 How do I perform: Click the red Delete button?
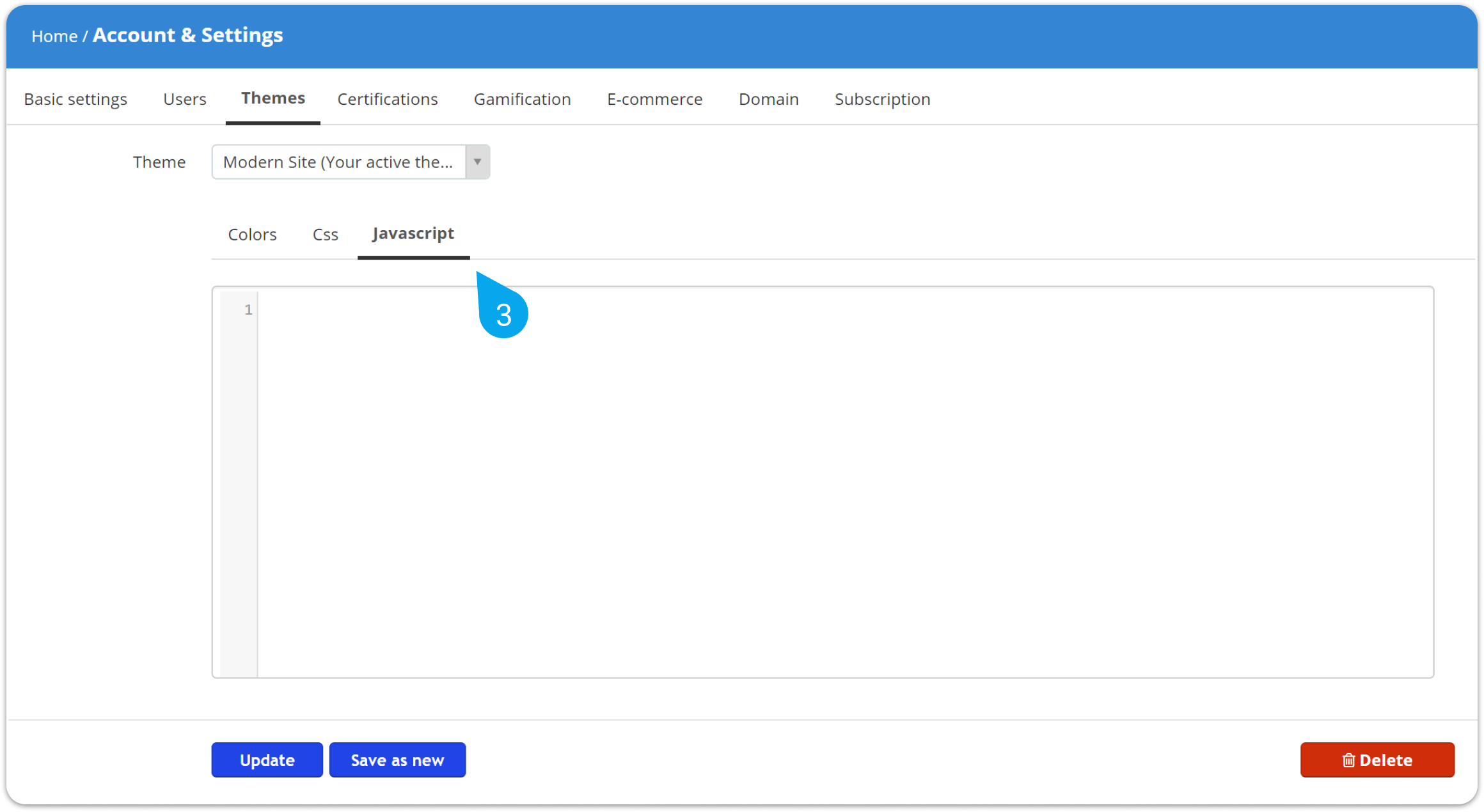pyautogui.click(x=1377, y=760)
